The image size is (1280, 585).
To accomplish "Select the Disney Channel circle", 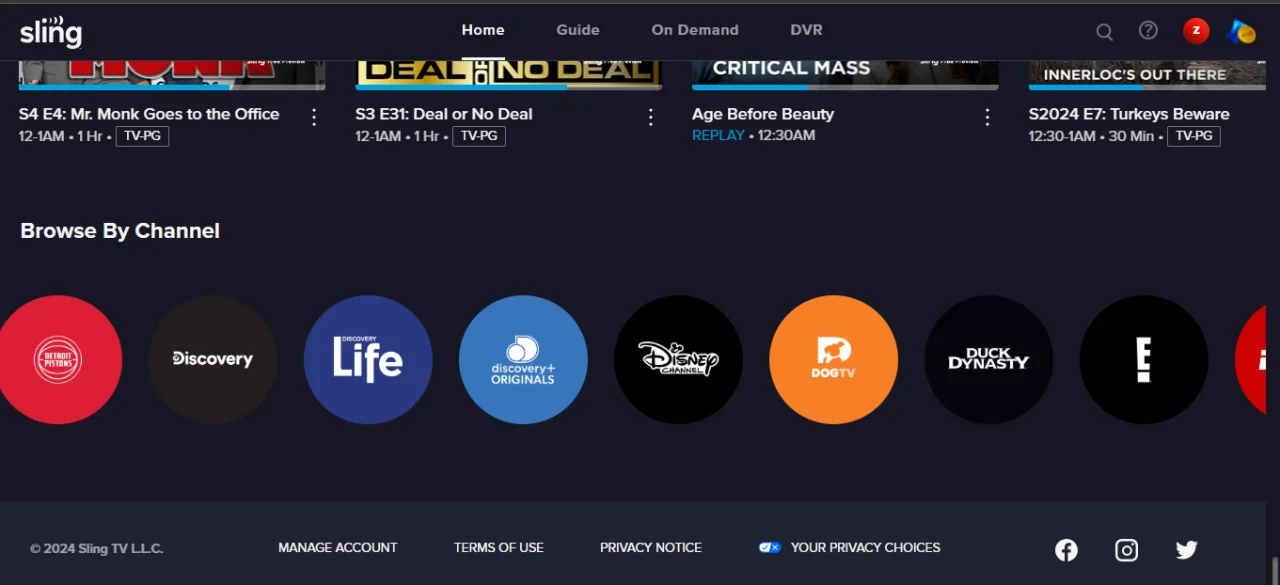I will click(x=678, y=360).
